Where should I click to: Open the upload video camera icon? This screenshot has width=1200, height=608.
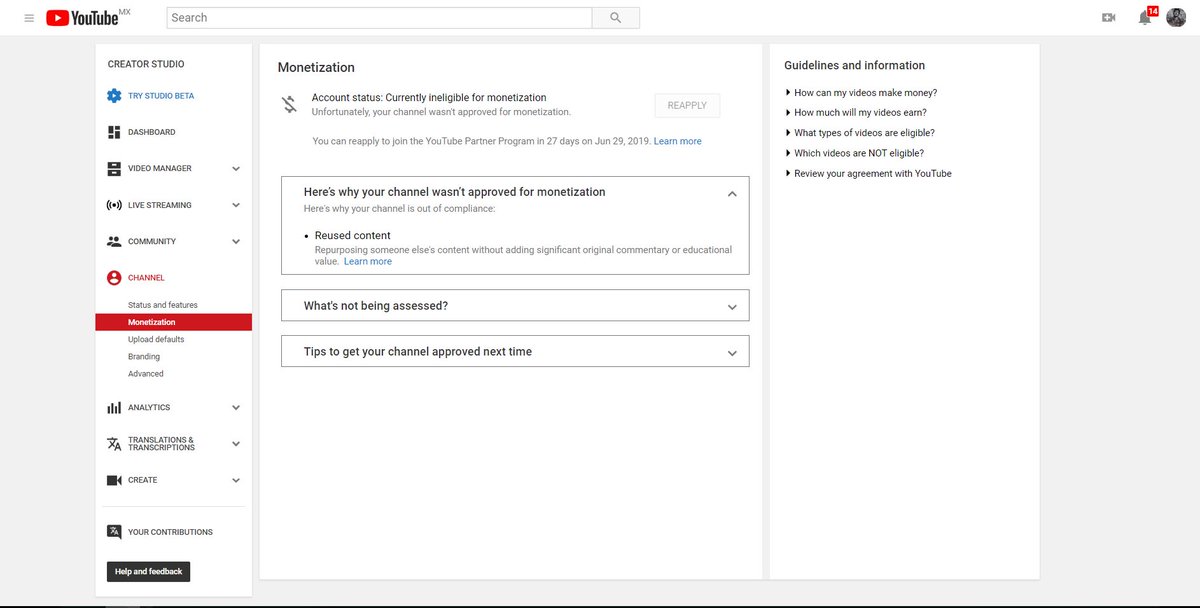pos(1108,18)
